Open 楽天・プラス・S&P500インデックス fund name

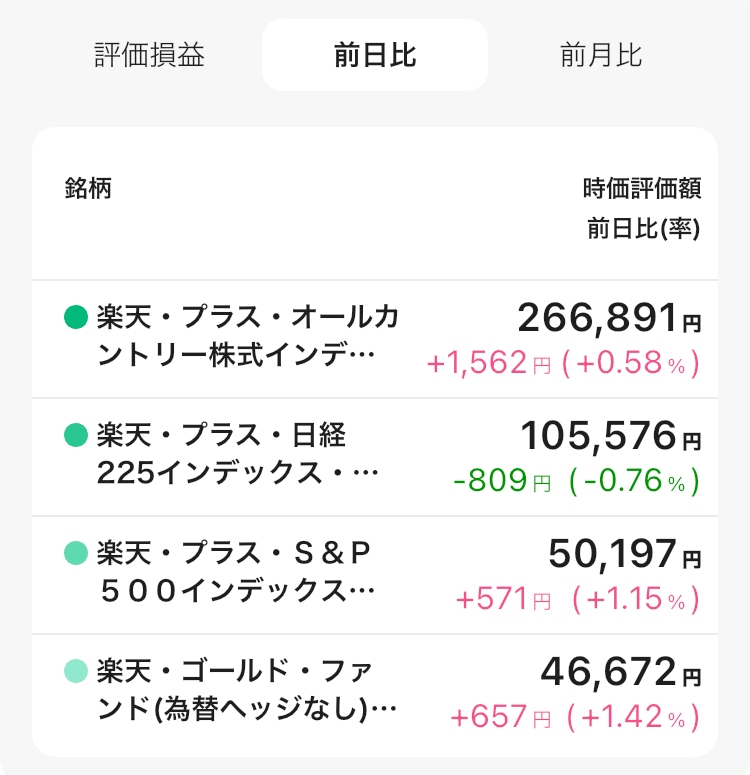click(236, 572)
